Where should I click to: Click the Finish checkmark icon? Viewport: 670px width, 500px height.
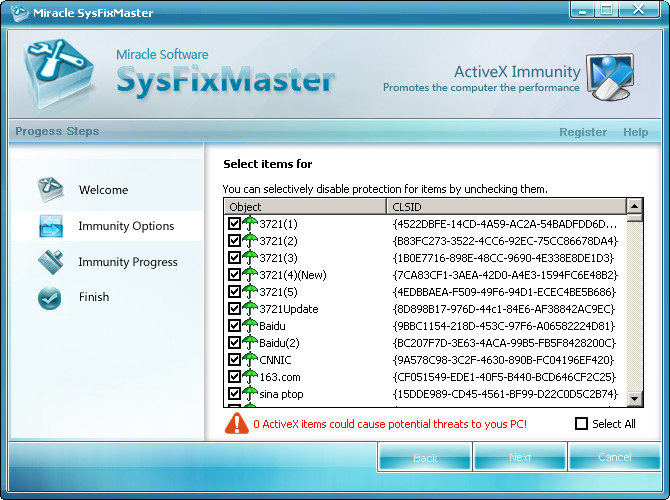point(50,298)
